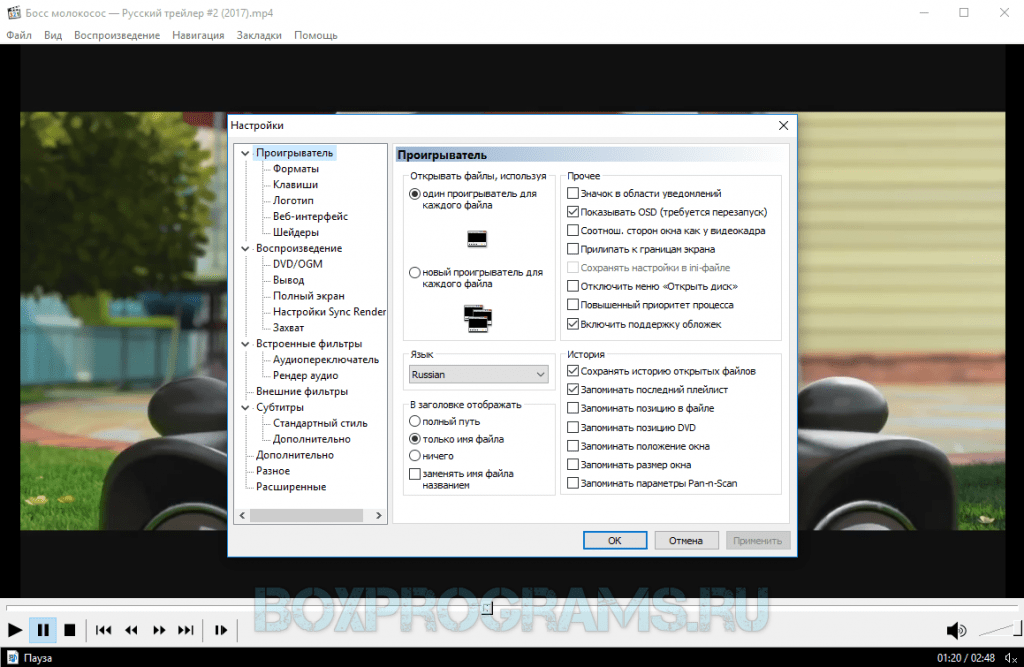Screen dimensions: 1024x667
Task: Collapse the Воспроизведение tree section
Action: tap(243, 248)
